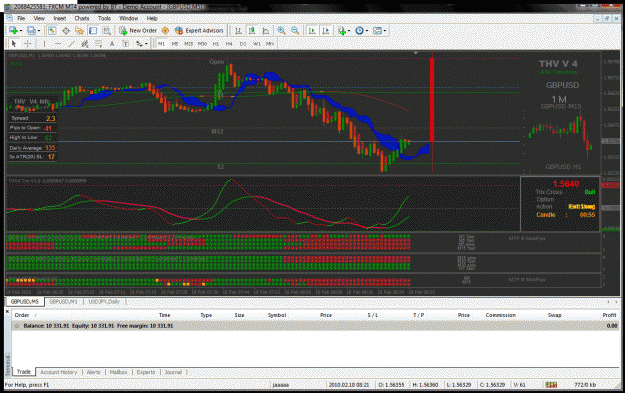Open the Mailbox terminal tab
This screenshot has width=625, height=393.
pos(118,372)
